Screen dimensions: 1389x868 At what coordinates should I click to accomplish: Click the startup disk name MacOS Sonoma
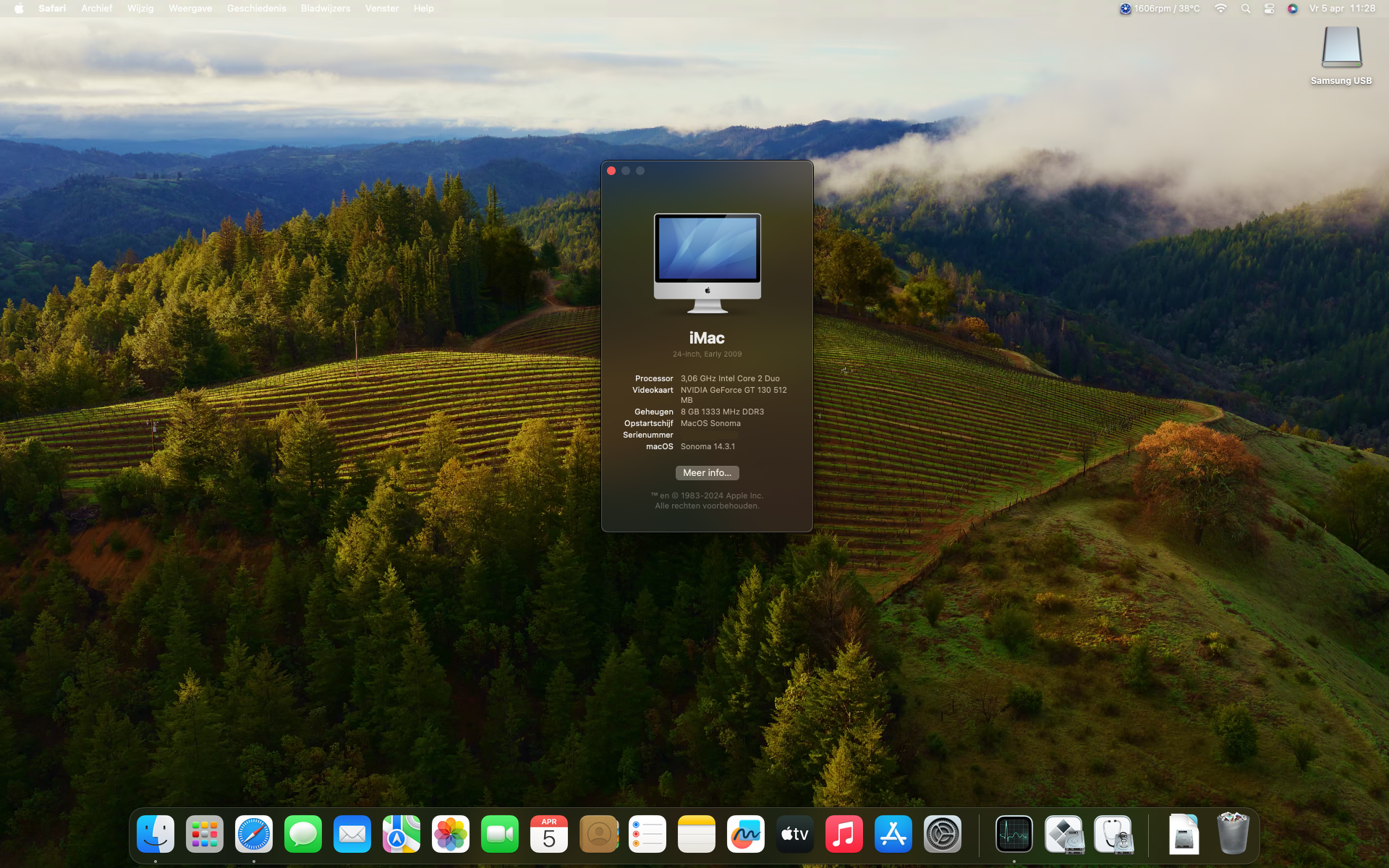(x=710, y=423)
